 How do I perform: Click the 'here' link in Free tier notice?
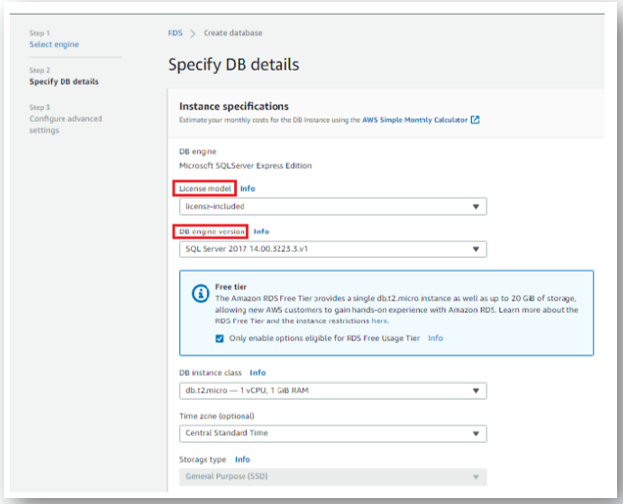pyautogui.click(x=380, y=321)
